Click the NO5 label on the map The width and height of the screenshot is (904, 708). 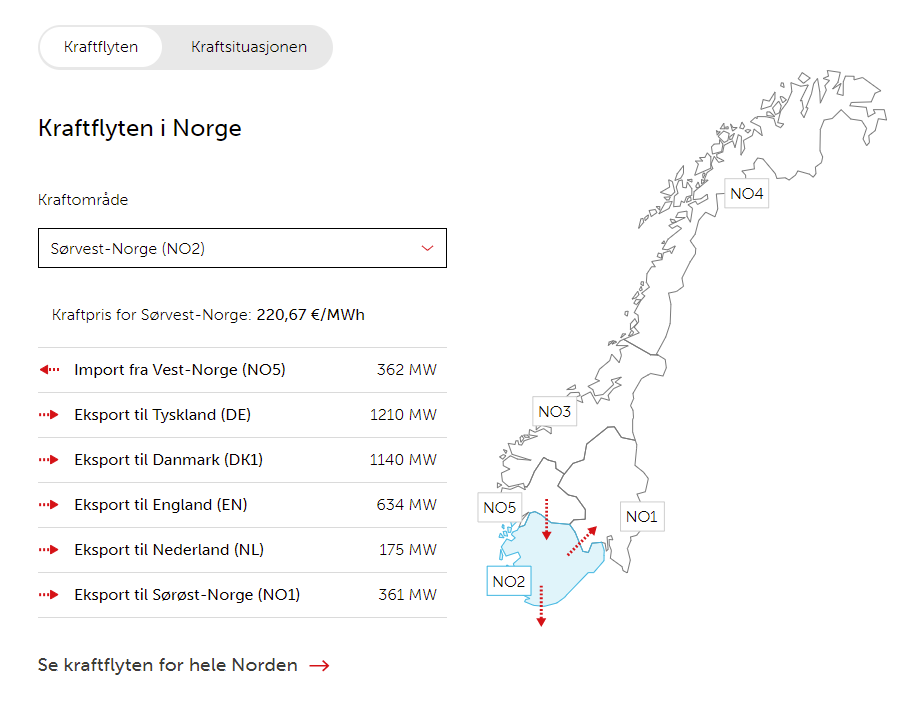[x=499, y=507]
